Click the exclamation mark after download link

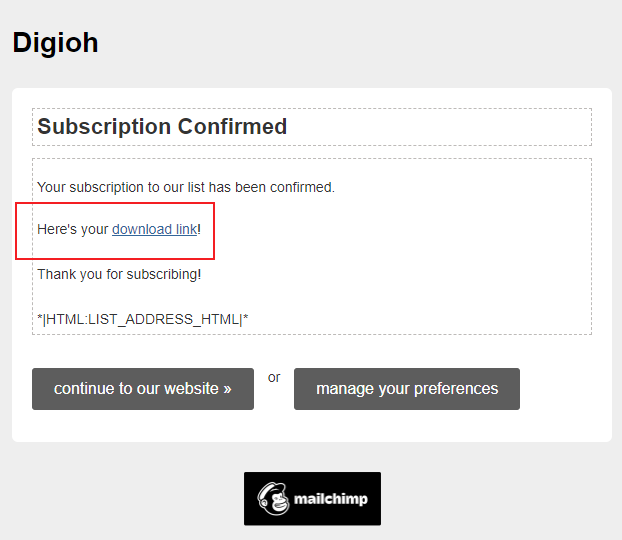[200, 229]
